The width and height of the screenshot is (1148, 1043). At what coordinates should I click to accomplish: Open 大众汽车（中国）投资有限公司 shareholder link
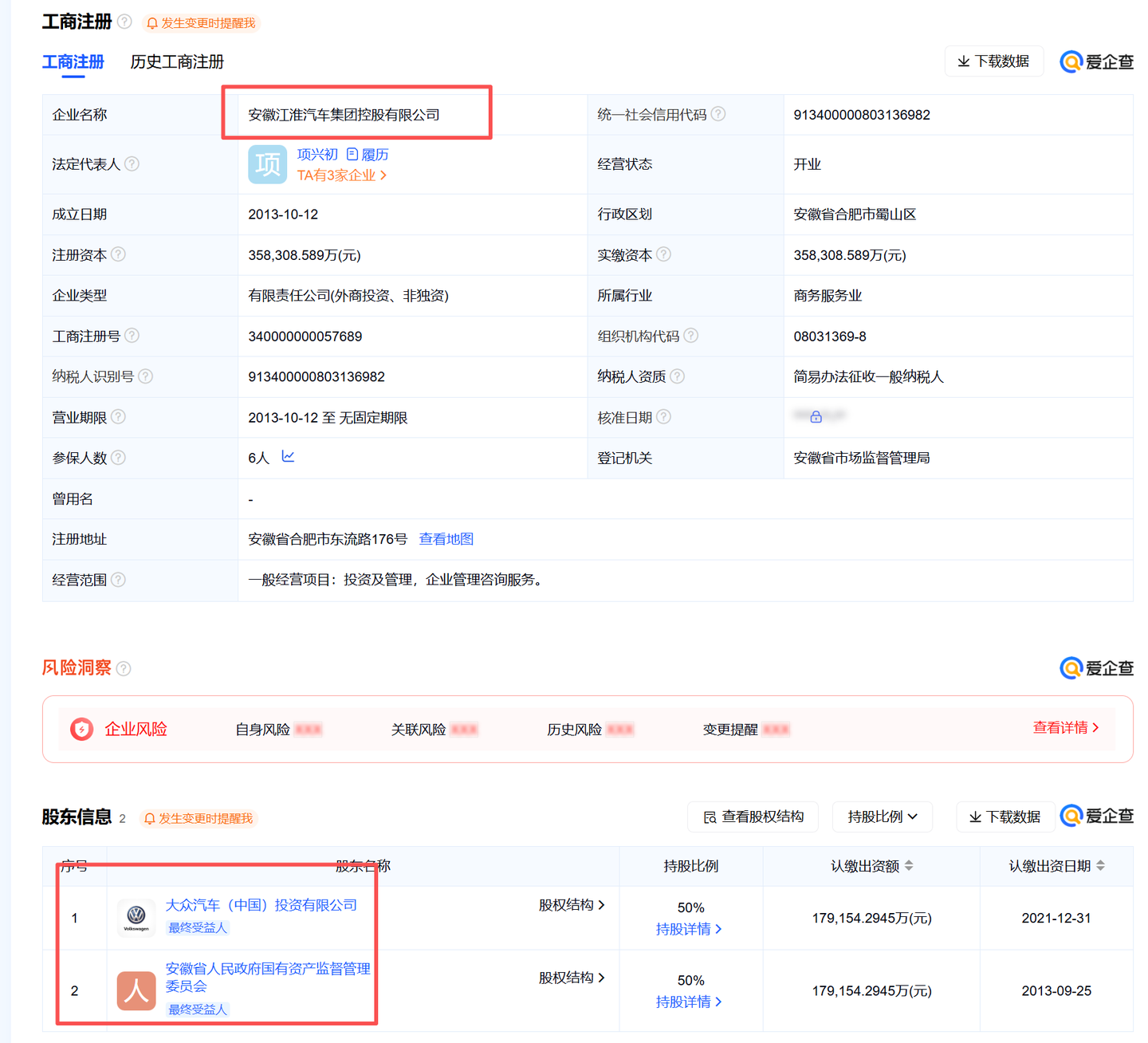tap(261, 905)
